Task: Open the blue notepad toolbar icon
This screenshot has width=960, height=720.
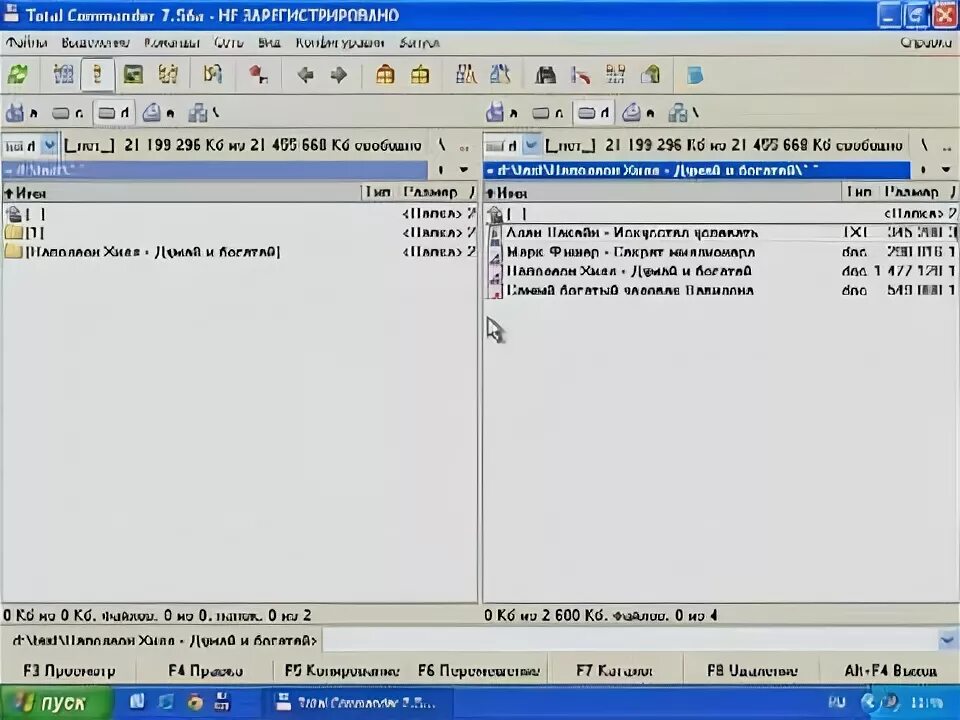Action: click(695, 76)
